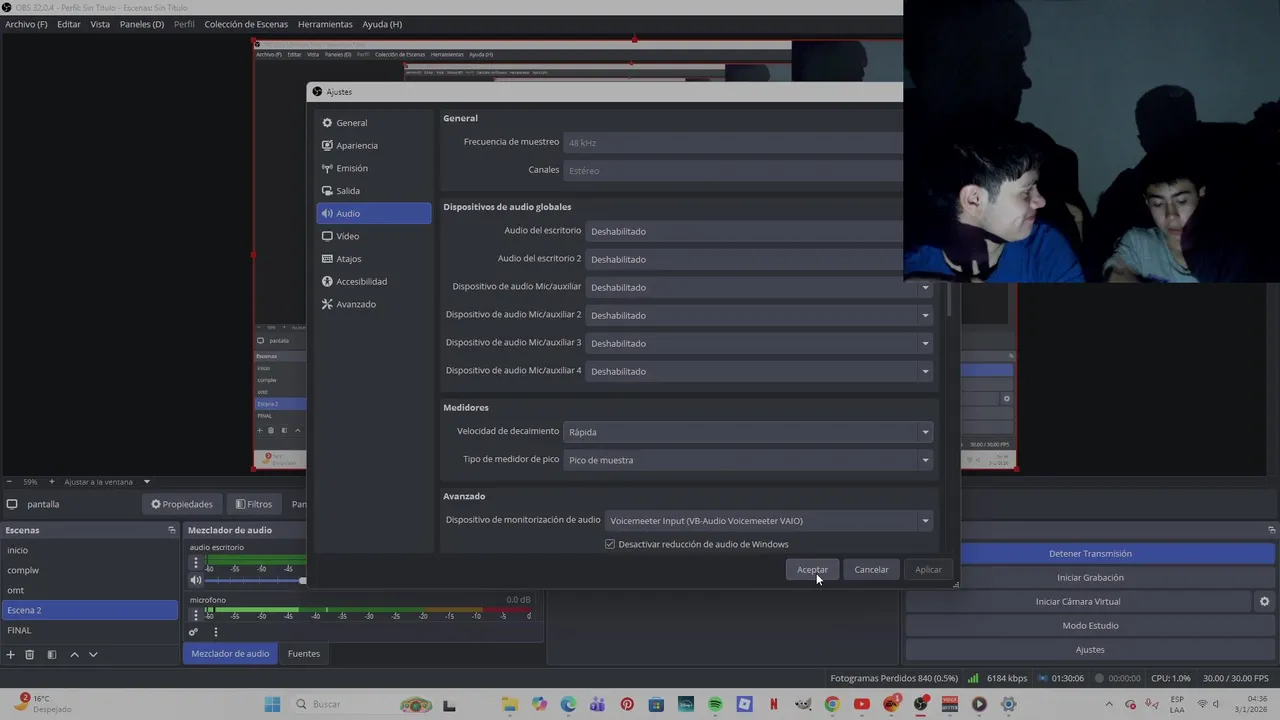Click Cancelar in Ajustes dialog
The image size is (1280, 720).
pos(871,570)
